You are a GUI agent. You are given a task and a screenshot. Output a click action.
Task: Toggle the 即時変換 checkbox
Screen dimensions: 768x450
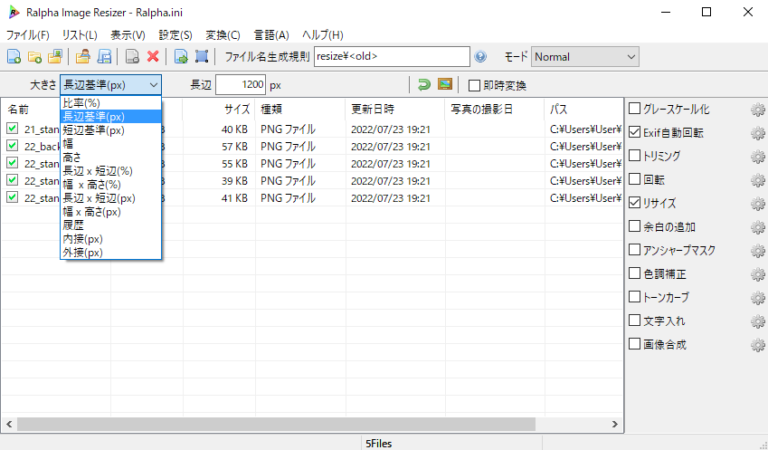coord(475,85)
